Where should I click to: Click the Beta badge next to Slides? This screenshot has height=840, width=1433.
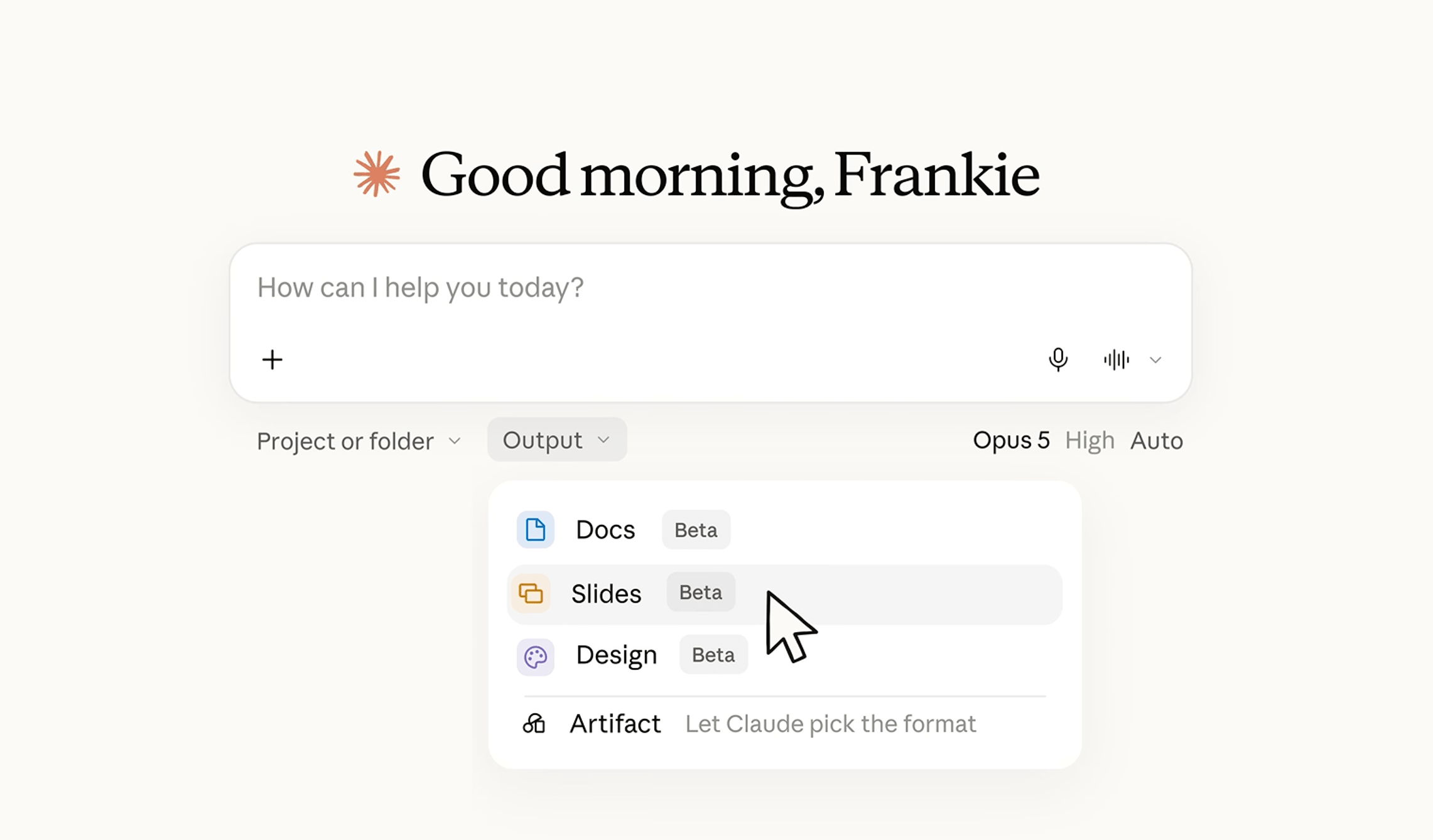tap(701, 592)
